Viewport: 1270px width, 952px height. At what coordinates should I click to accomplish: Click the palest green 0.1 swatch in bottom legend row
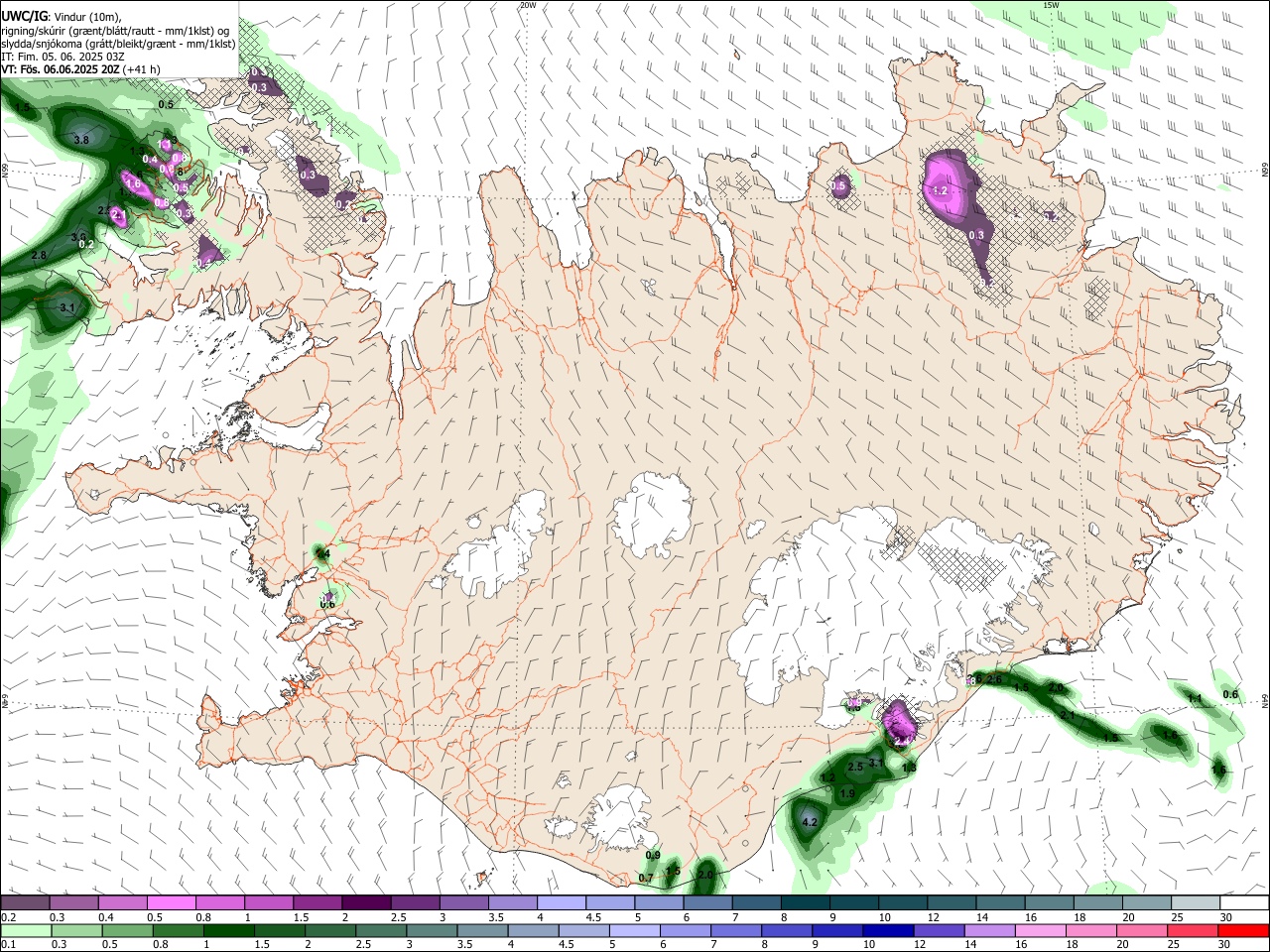(x=25, y=930)
